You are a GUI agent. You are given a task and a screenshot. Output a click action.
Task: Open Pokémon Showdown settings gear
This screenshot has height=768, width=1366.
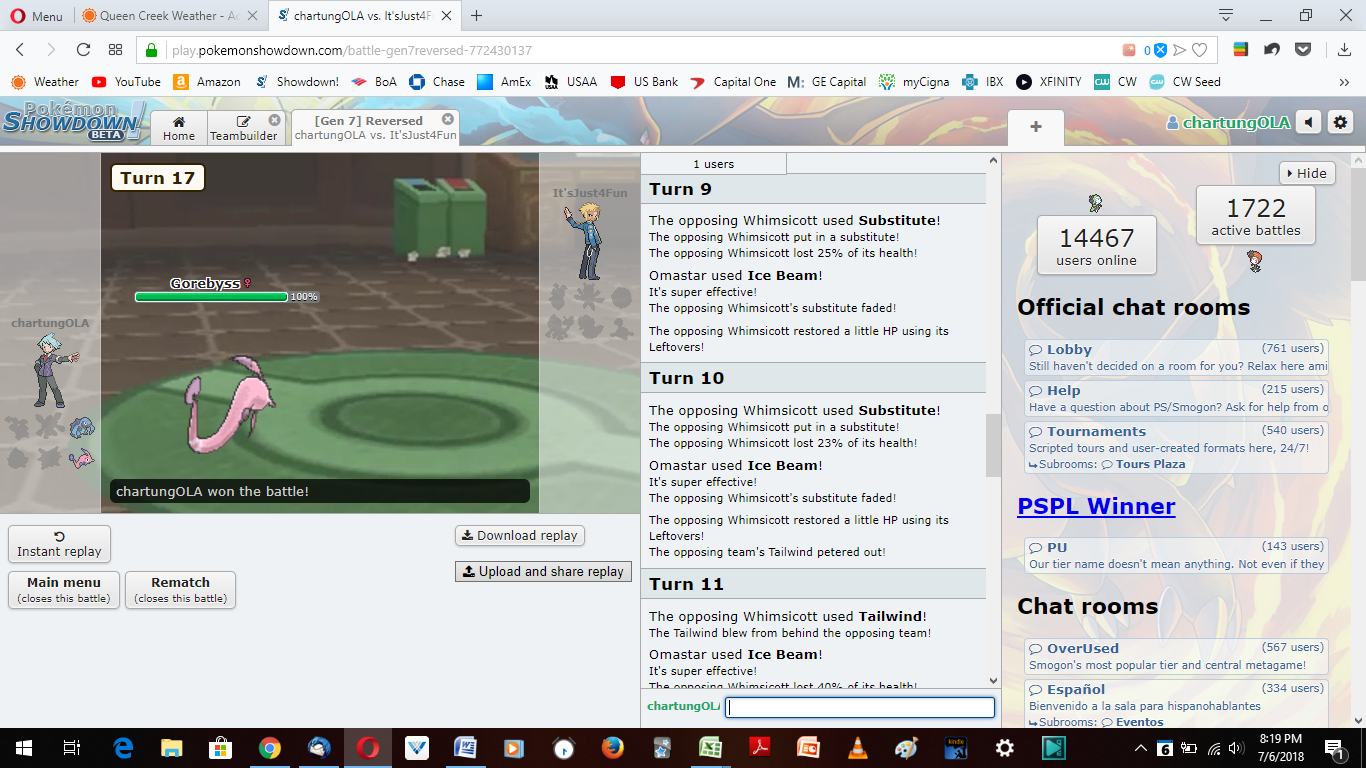[1340, 123]
